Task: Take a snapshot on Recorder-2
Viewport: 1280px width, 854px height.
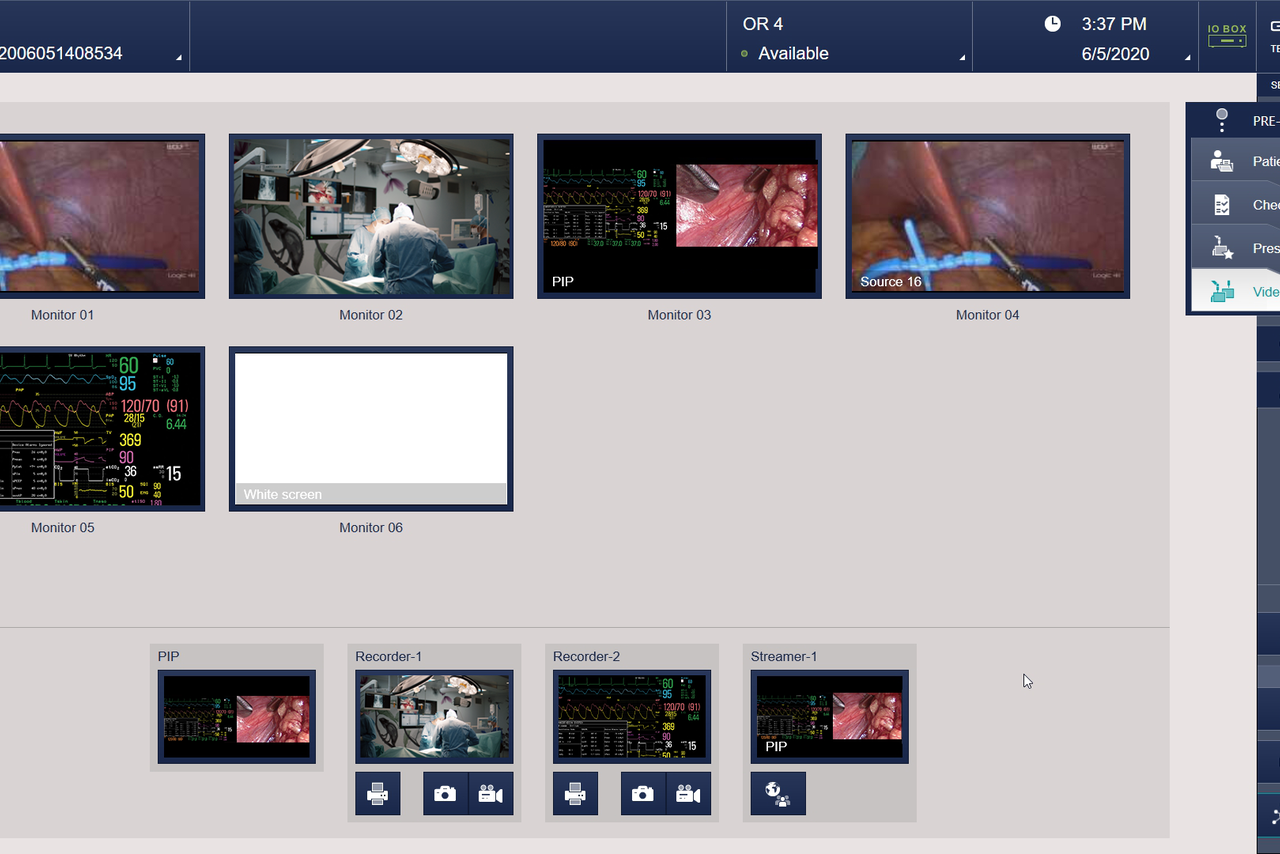Action: click(x=644, y=793)
